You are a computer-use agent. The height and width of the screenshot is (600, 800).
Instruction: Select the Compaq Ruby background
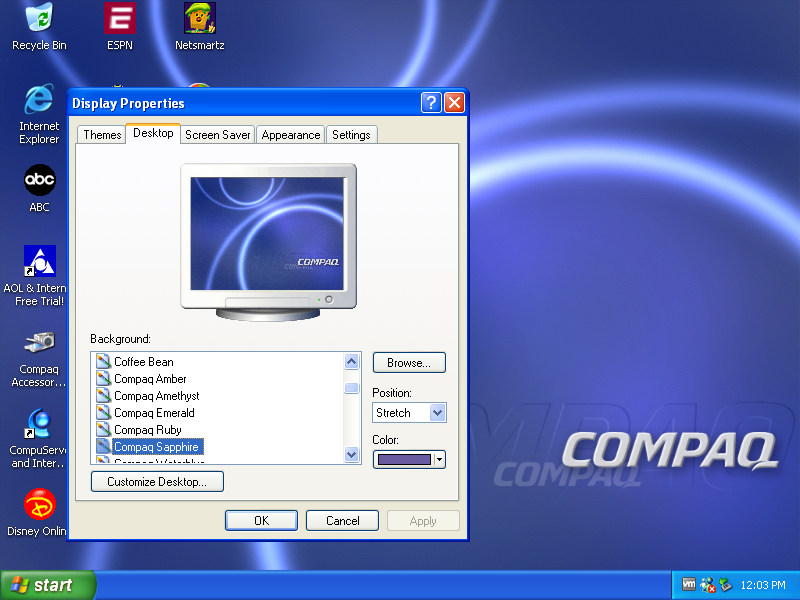147,430
